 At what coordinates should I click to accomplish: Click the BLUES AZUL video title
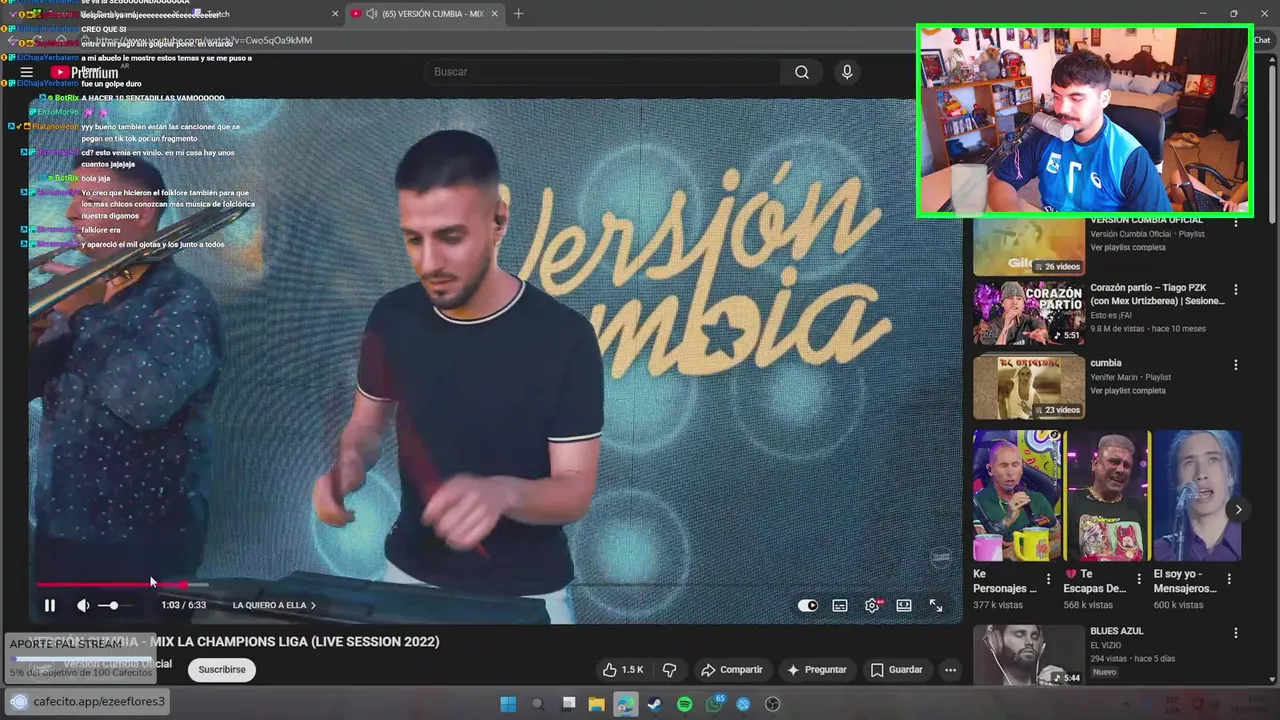1117,631
